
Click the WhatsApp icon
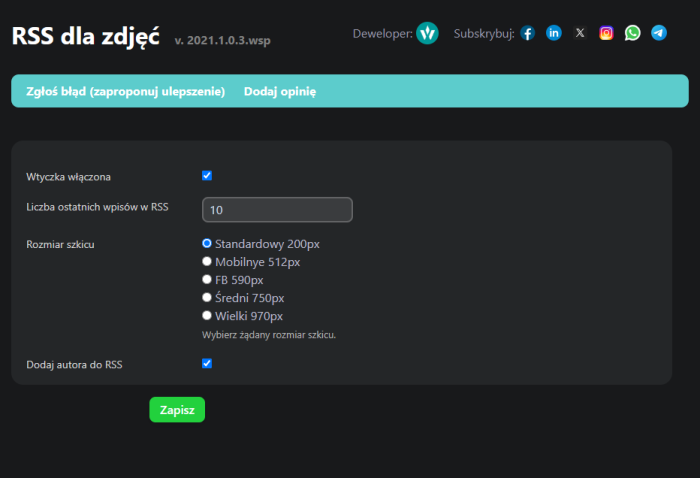632,33
